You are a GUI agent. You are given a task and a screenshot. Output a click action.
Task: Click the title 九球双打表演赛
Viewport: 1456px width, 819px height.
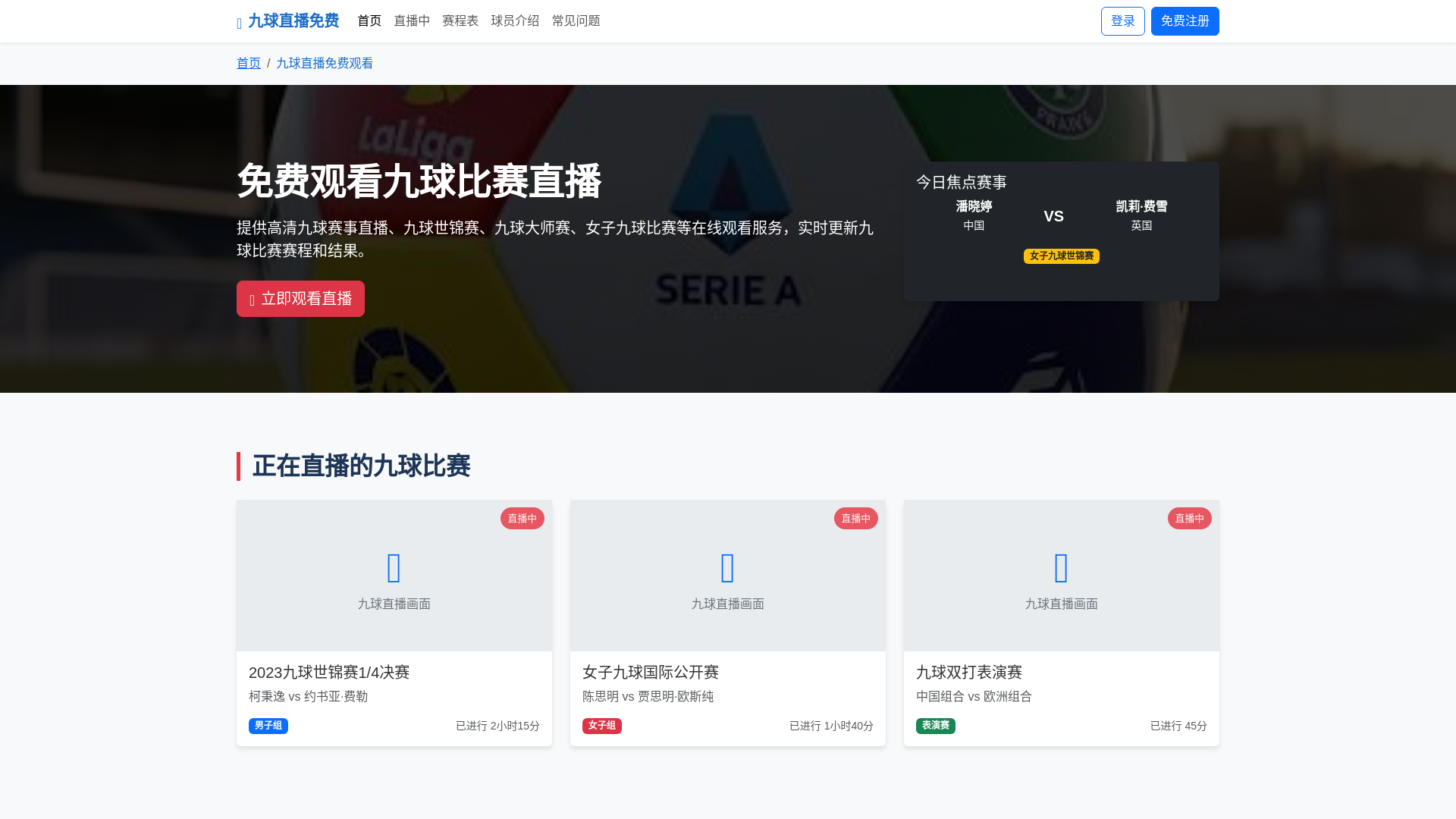click(x=969, y=673)
